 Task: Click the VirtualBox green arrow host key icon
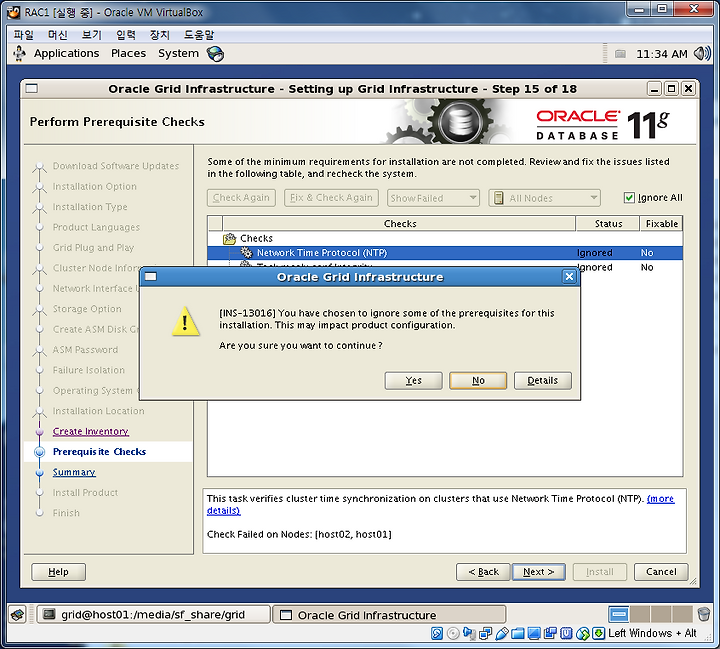tap(598, 633)
